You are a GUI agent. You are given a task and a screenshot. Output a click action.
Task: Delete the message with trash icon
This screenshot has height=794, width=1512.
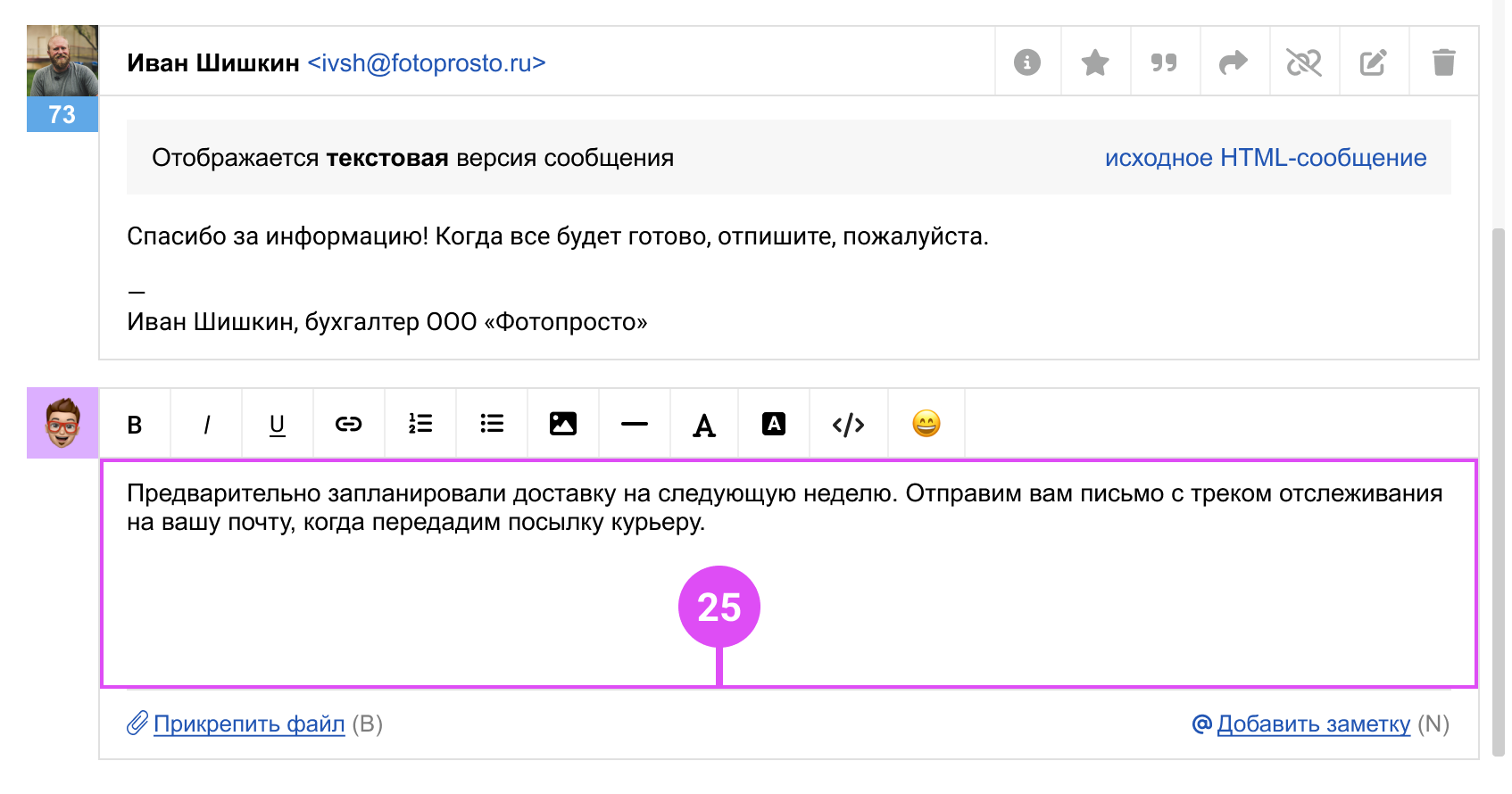[x=1443, y=62]
